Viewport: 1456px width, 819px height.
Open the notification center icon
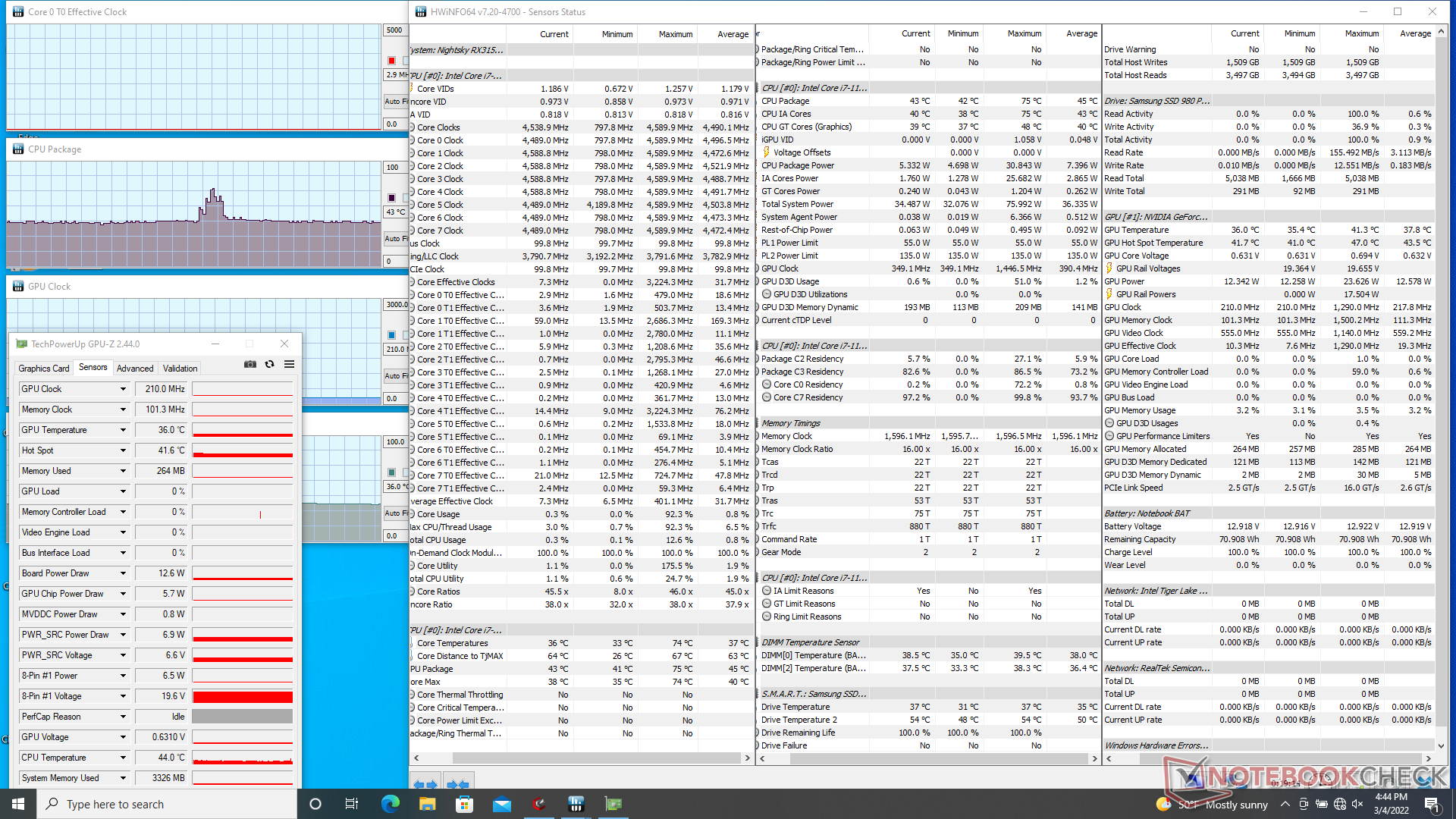pos(1431,804)
